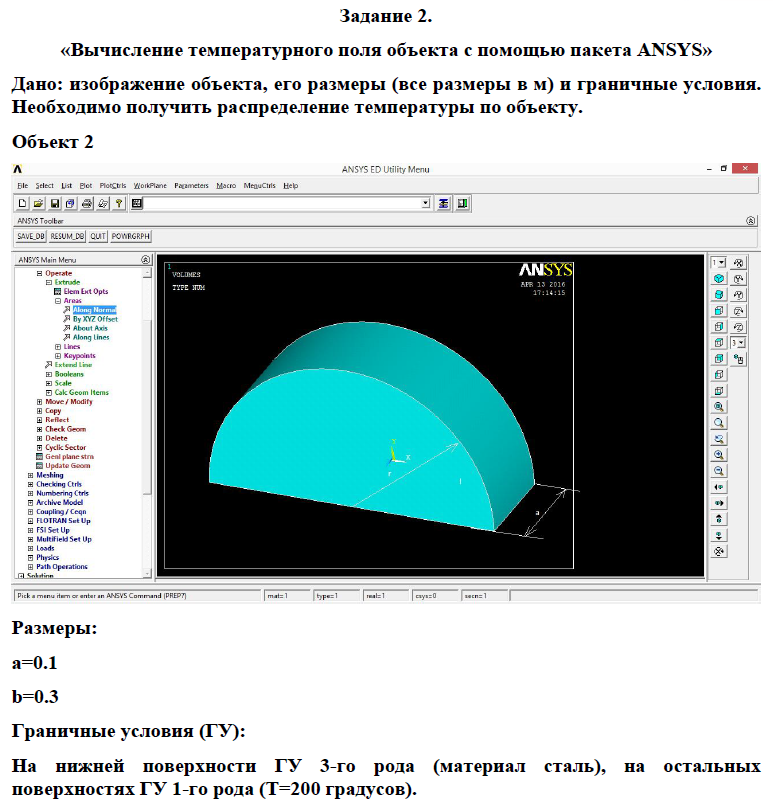Click the Save Analysis floppy disk icon
Image resolution: width=773 pixels, height=807 pixels.
click(55, 203)
